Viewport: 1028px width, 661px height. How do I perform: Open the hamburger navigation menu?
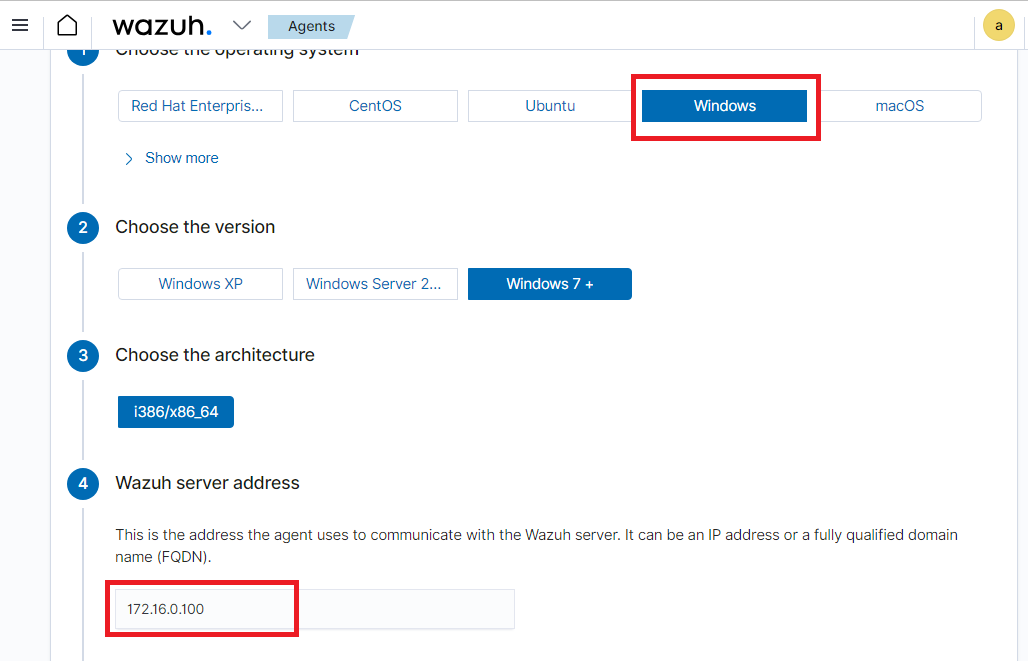(x=20, y=26)
